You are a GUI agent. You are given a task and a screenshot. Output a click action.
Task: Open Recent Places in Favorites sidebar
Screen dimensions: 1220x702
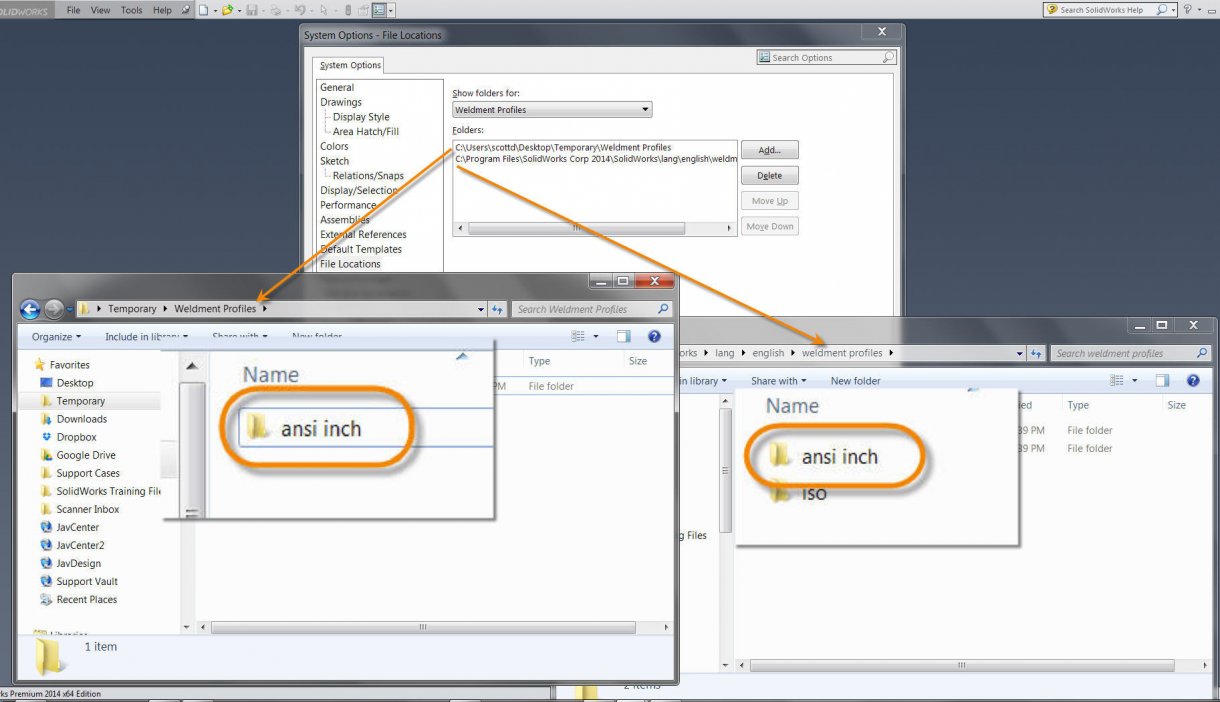tap(78, 599)
